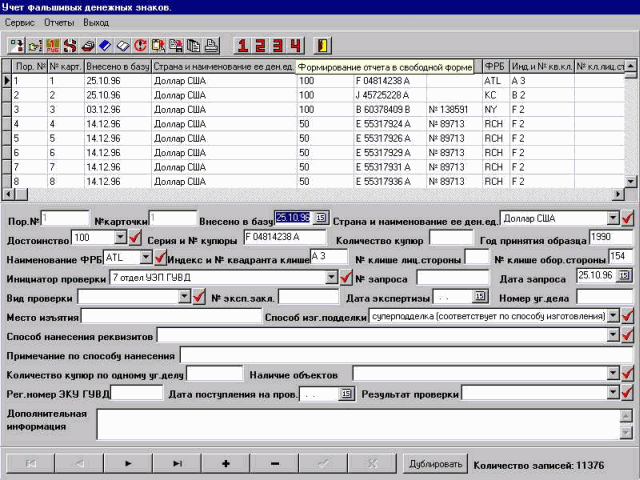The height and width of the screenshot is (480, 640).
Task: Open the Выход menu
Action: pyautogui.click(x=96, y=22)
